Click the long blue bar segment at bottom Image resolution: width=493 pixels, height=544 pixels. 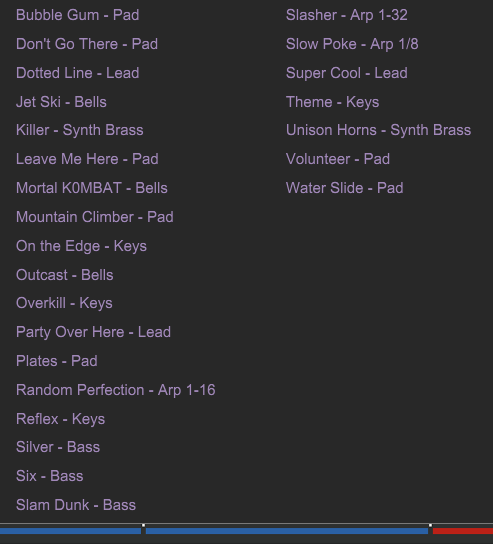coord(287,531)
